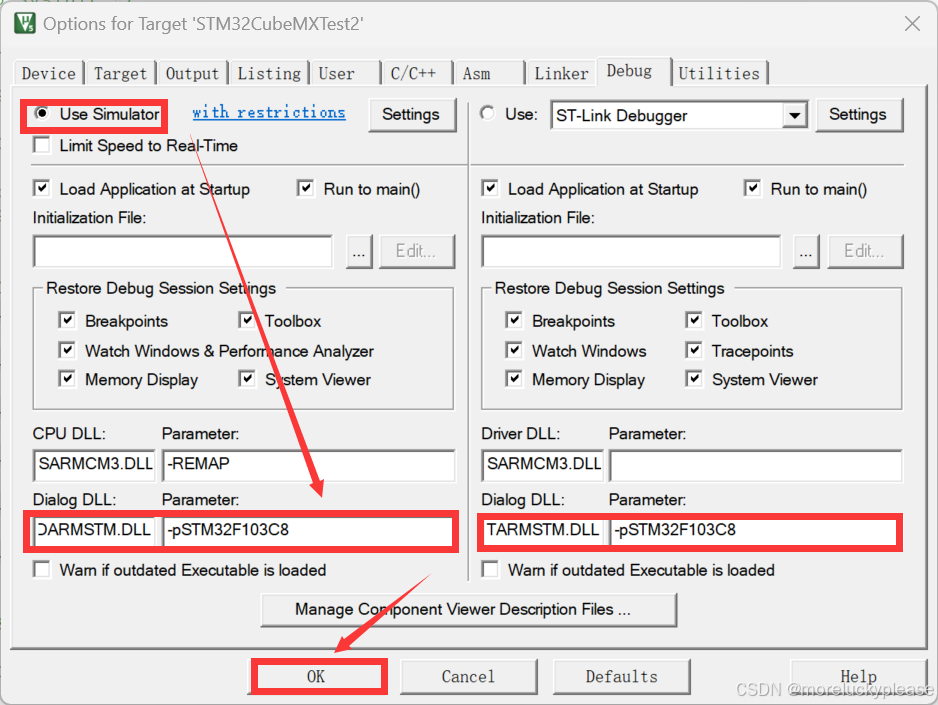Viewport: 938px width, 705px height.
Task: Open the Utilities tab
Action: (719, 74)
